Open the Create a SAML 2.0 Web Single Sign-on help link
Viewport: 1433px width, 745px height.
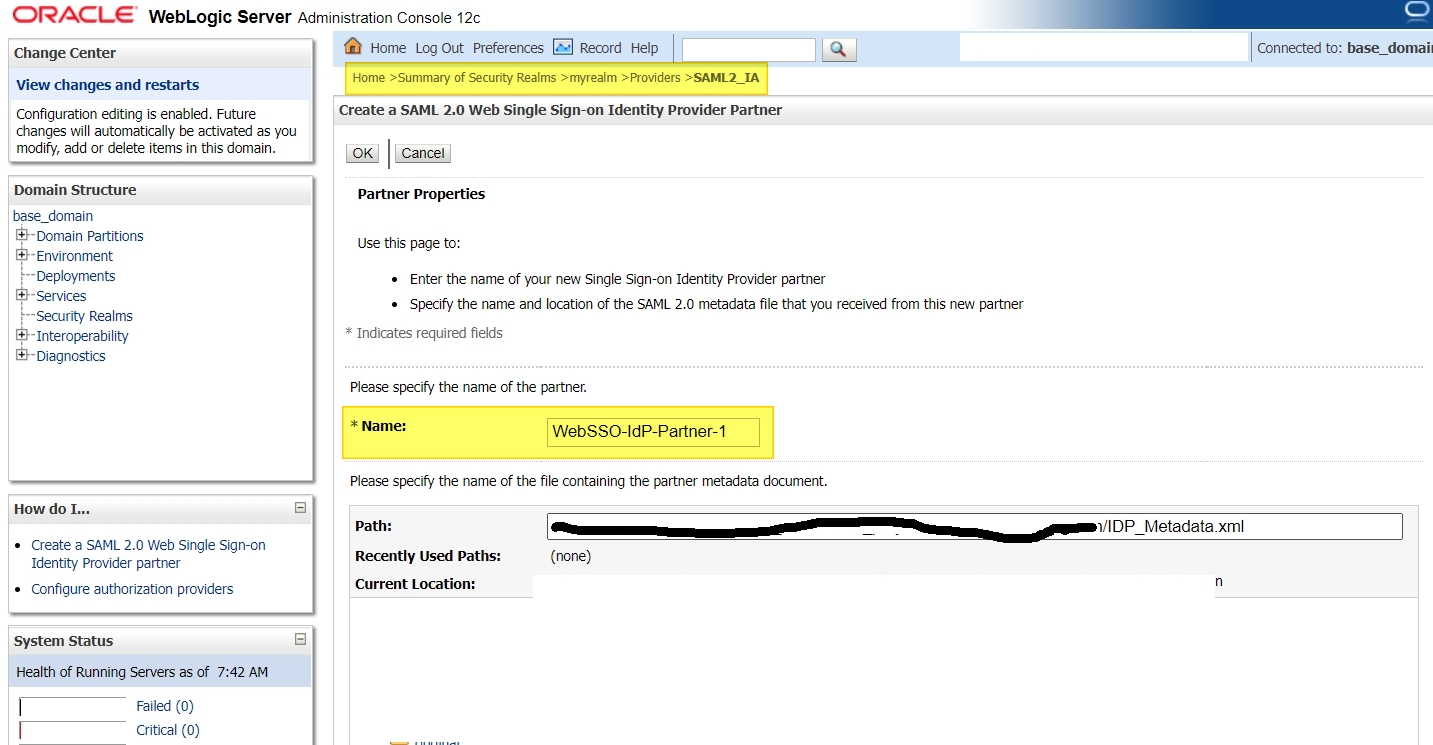click(x=148, y=554)
